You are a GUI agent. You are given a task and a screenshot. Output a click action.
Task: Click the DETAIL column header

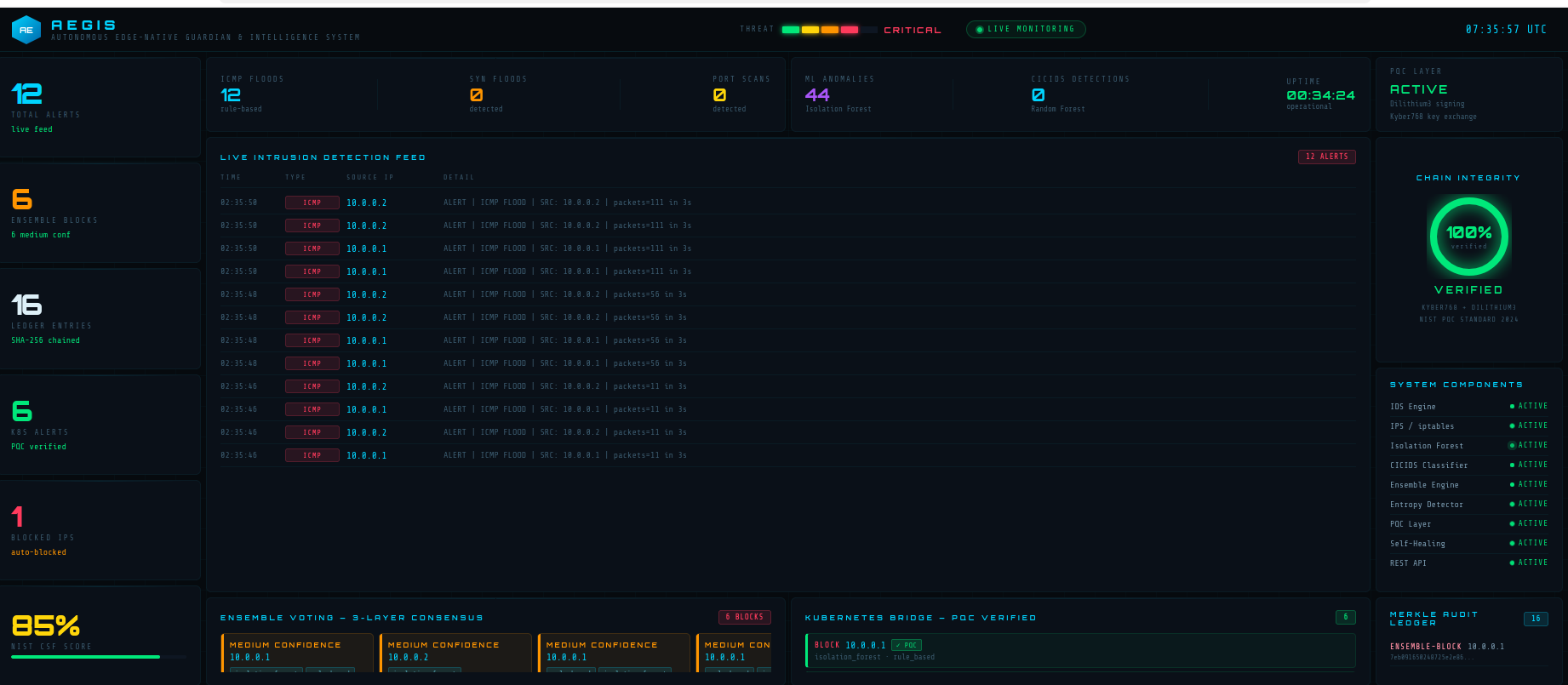click(459, 177)
